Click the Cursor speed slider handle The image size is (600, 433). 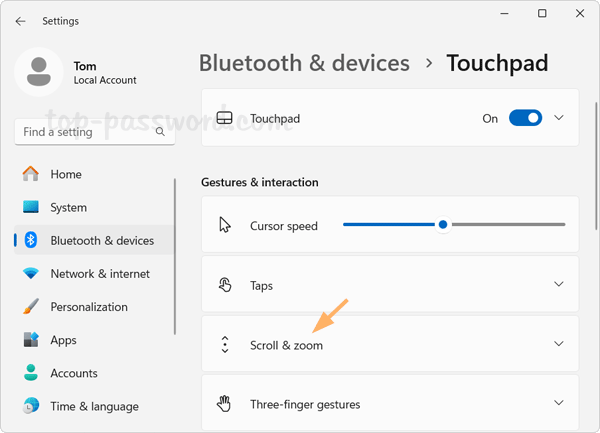pos(442,225)
